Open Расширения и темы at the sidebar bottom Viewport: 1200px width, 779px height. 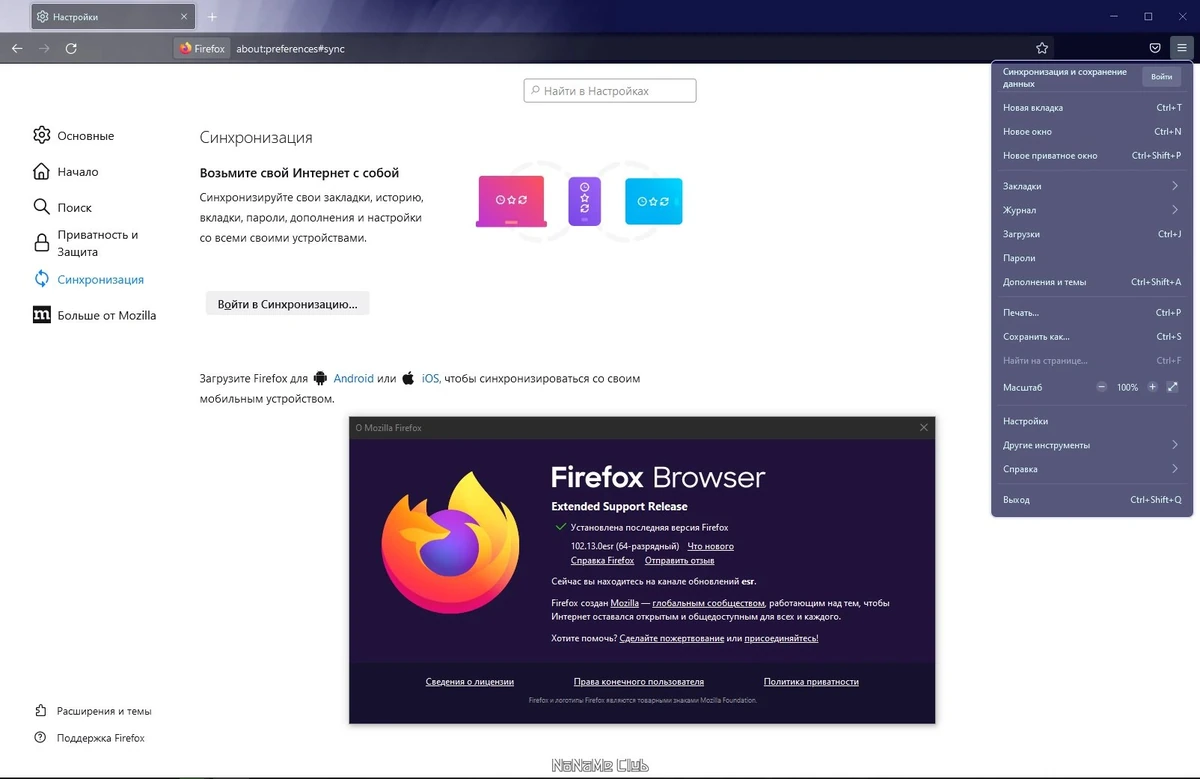coord(93,711)
